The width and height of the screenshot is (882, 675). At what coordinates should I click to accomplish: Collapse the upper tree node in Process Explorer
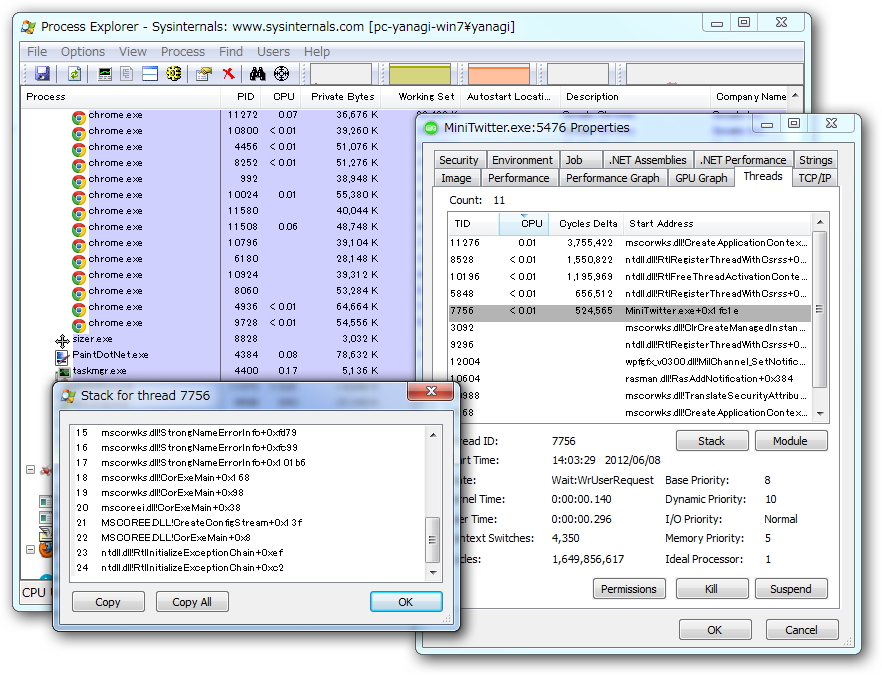31,470
